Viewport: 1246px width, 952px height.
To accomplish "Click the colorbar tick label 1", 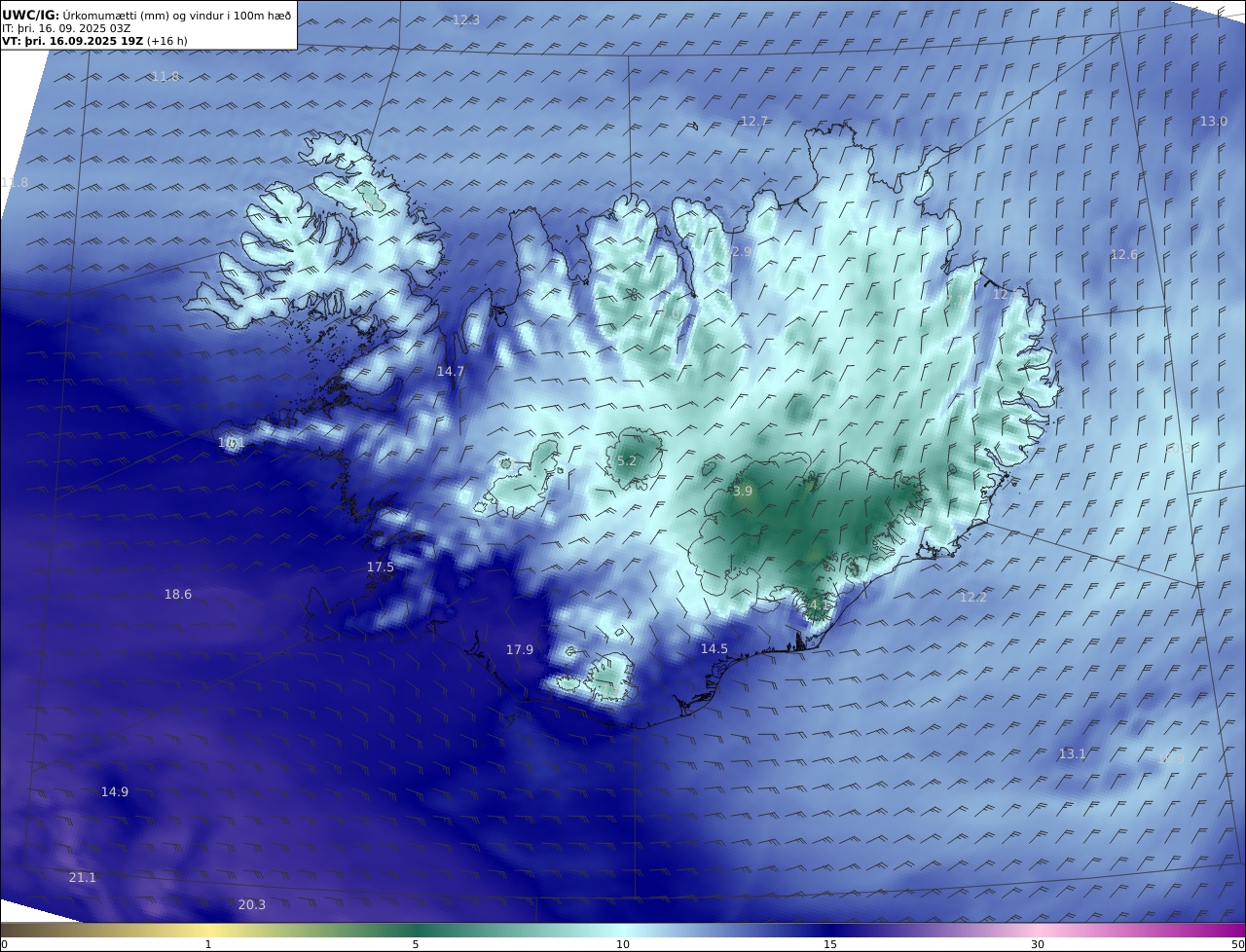I will pos(208,944).
